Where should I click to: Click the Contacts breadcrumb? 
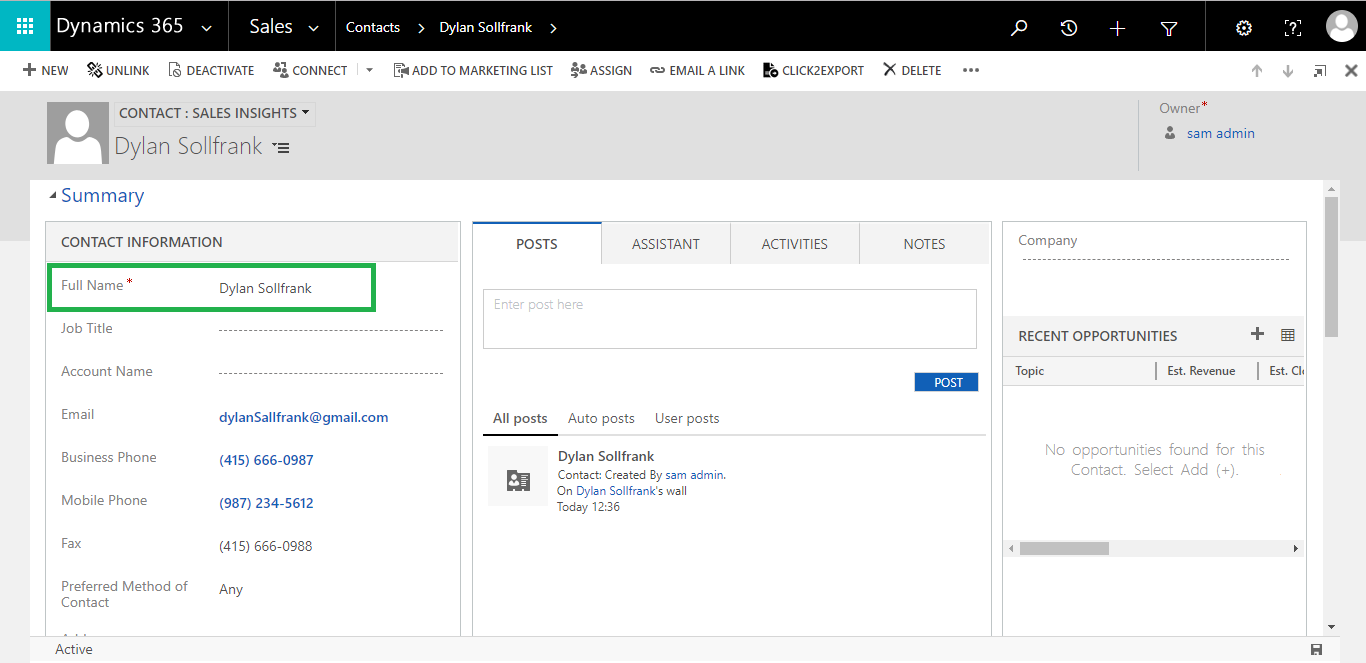point(373,27)
